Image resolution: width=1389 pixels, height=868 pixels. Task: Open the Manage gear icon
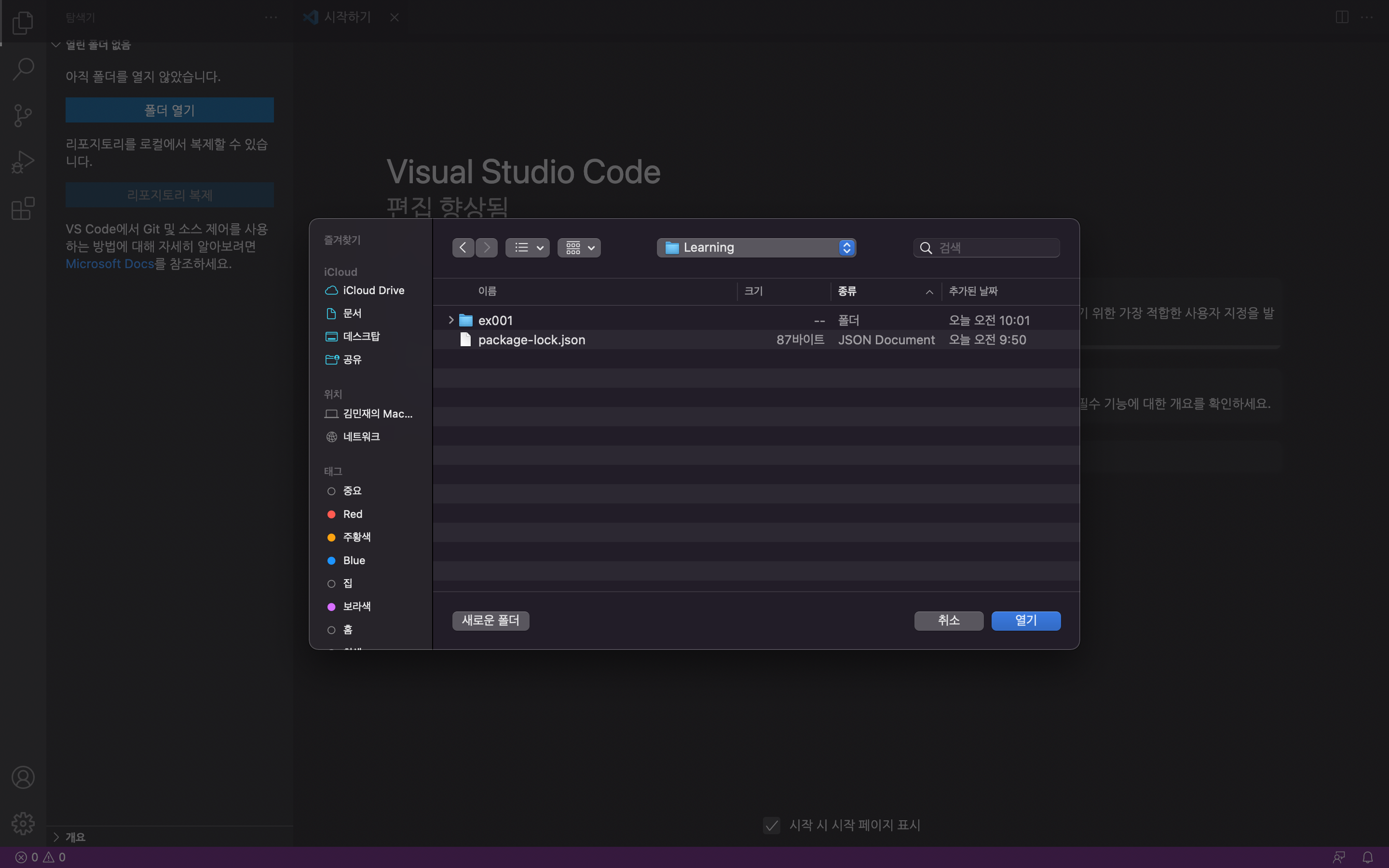tap(23, 823)
